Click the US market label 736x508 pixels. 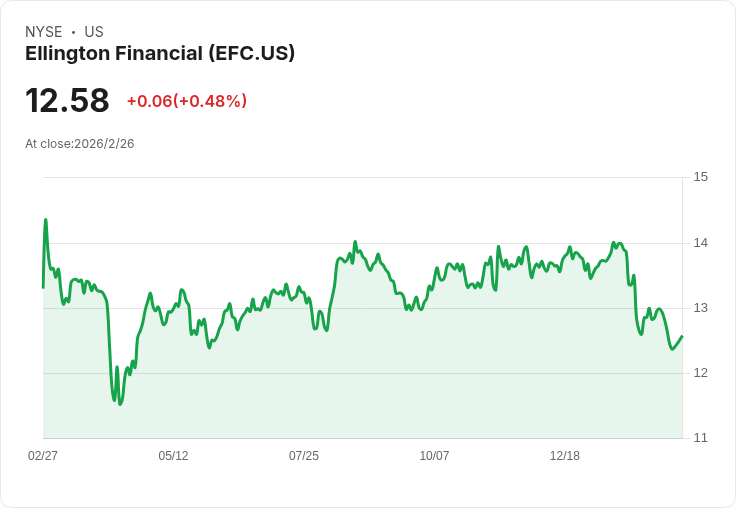click(93, 32)
